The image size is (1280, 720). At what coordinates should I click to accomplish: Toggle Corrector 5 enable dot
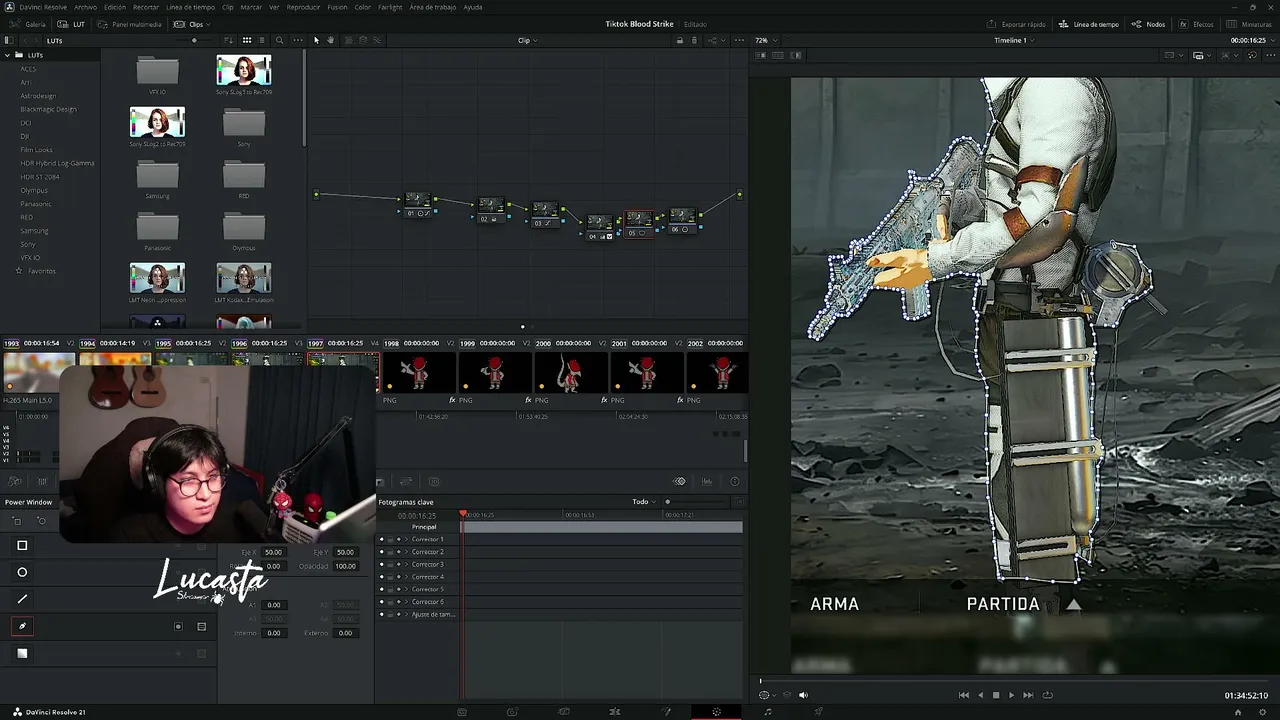[x=381, y=589]
